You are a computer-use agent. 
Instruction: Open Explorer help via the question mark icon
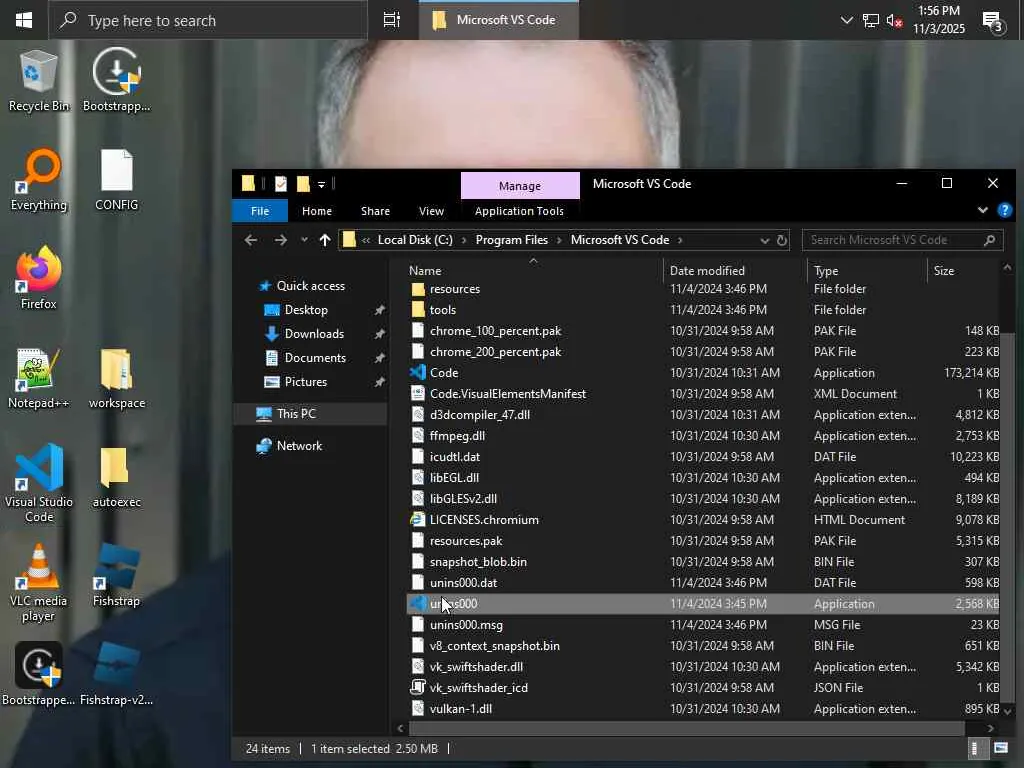point(1004,210)
